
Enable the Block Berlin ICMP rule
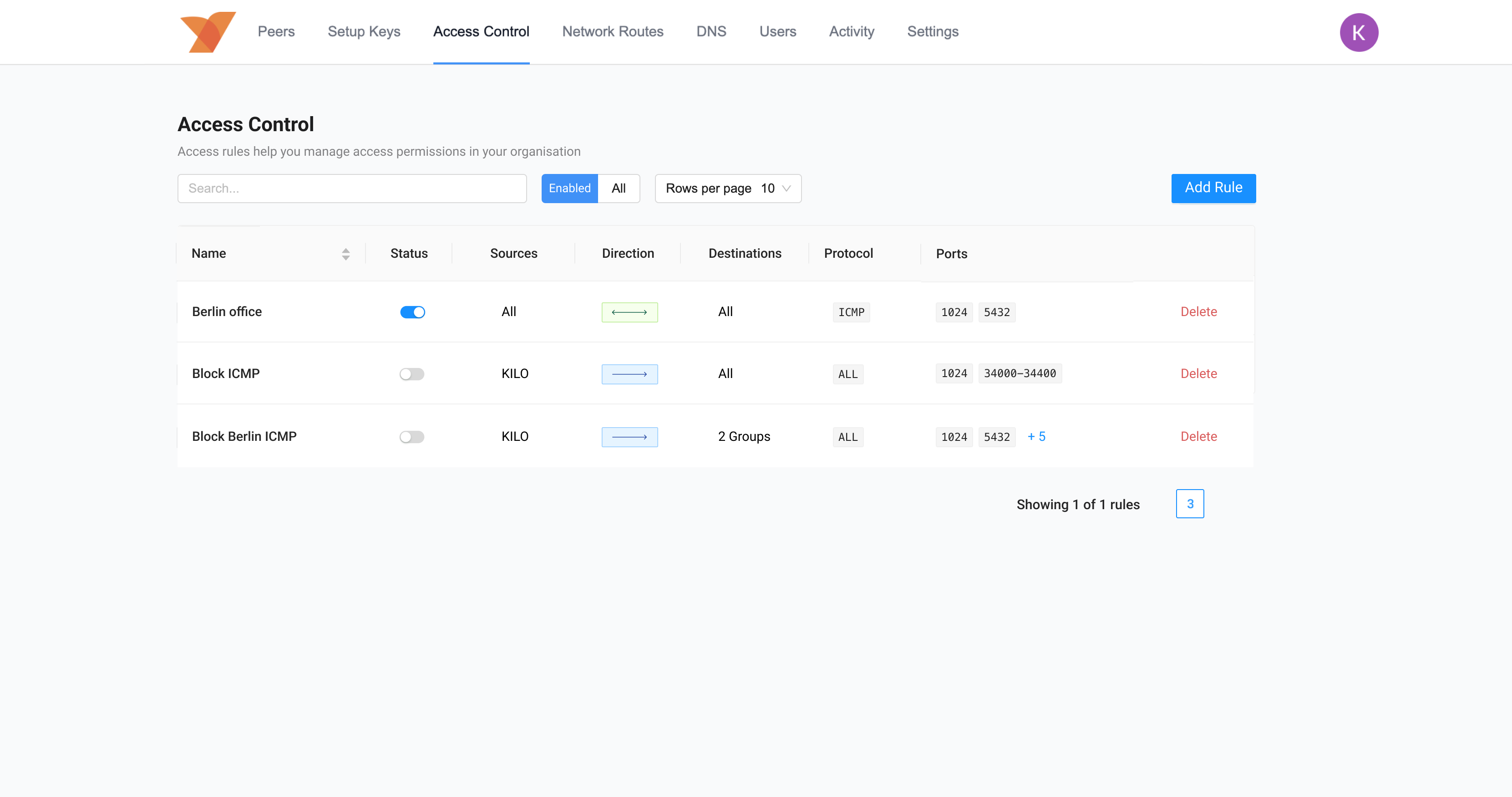pyautogui.click(x=413, y=436)
